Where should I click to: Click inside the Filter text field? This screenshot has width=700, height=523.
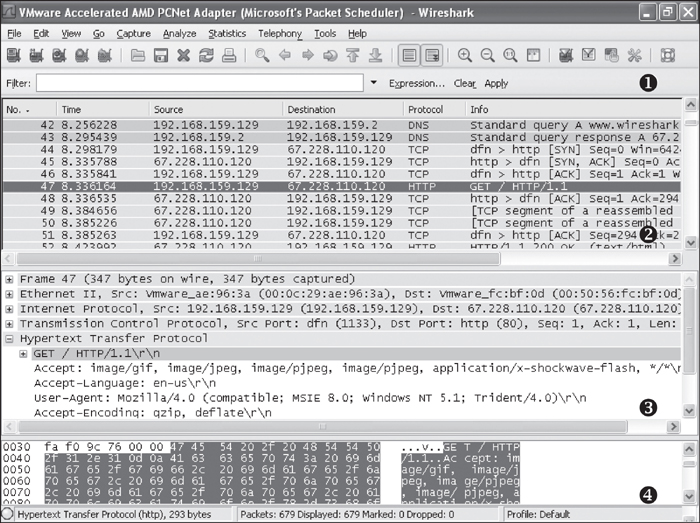pos(200,83)
